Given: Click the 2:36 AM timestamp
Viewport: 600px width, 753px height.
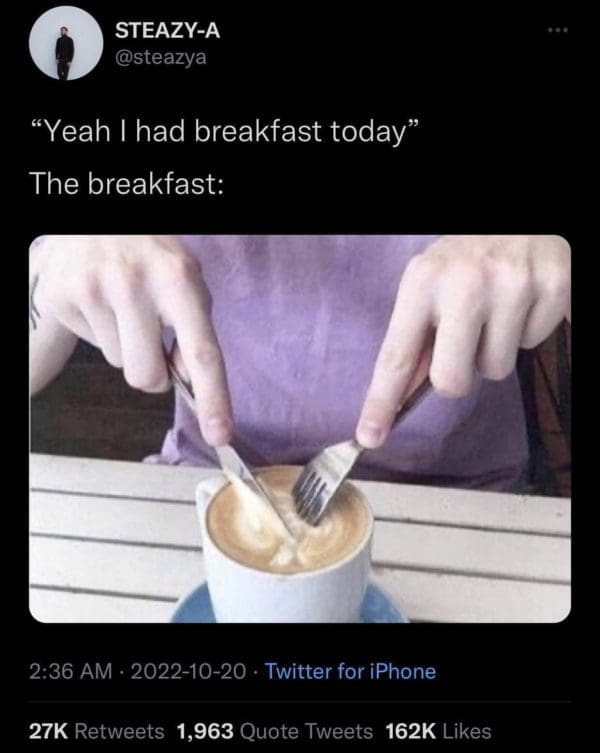Looking at the screenshot, I should coord(71,671).
